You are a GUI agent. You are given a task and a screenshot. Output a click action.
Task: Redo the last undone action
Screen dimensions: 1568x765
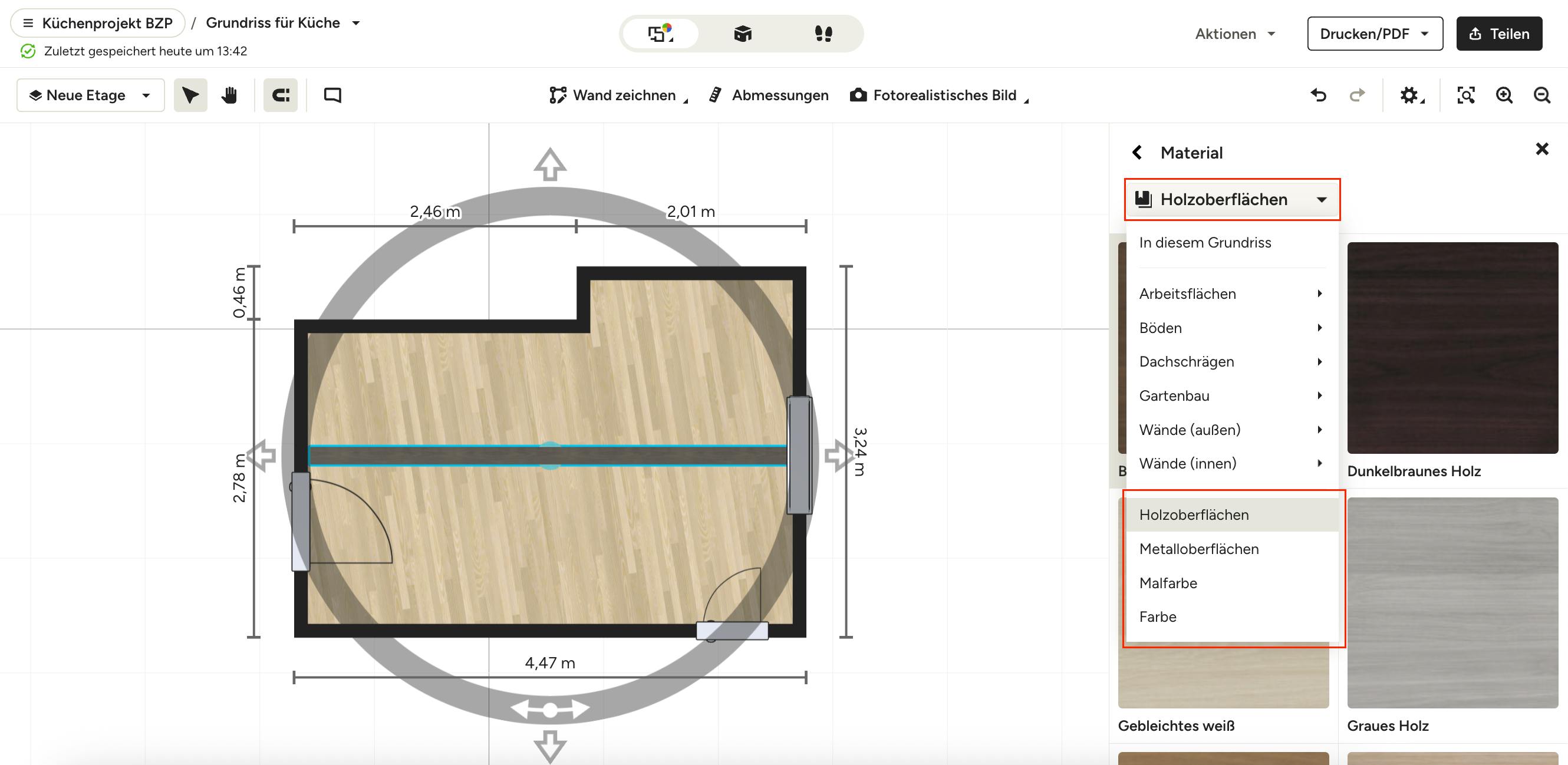point(1357,95)
